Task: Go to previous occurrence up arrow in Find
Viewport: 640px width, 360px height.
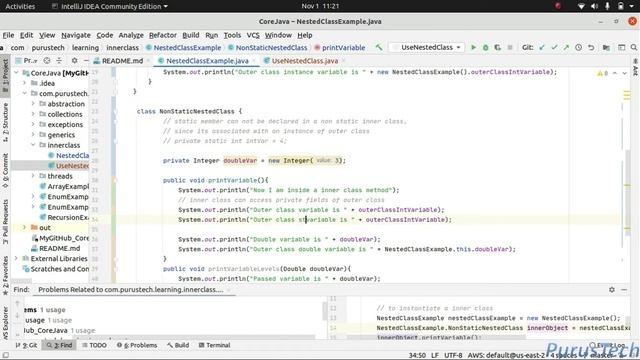Action: coord(17,303)
